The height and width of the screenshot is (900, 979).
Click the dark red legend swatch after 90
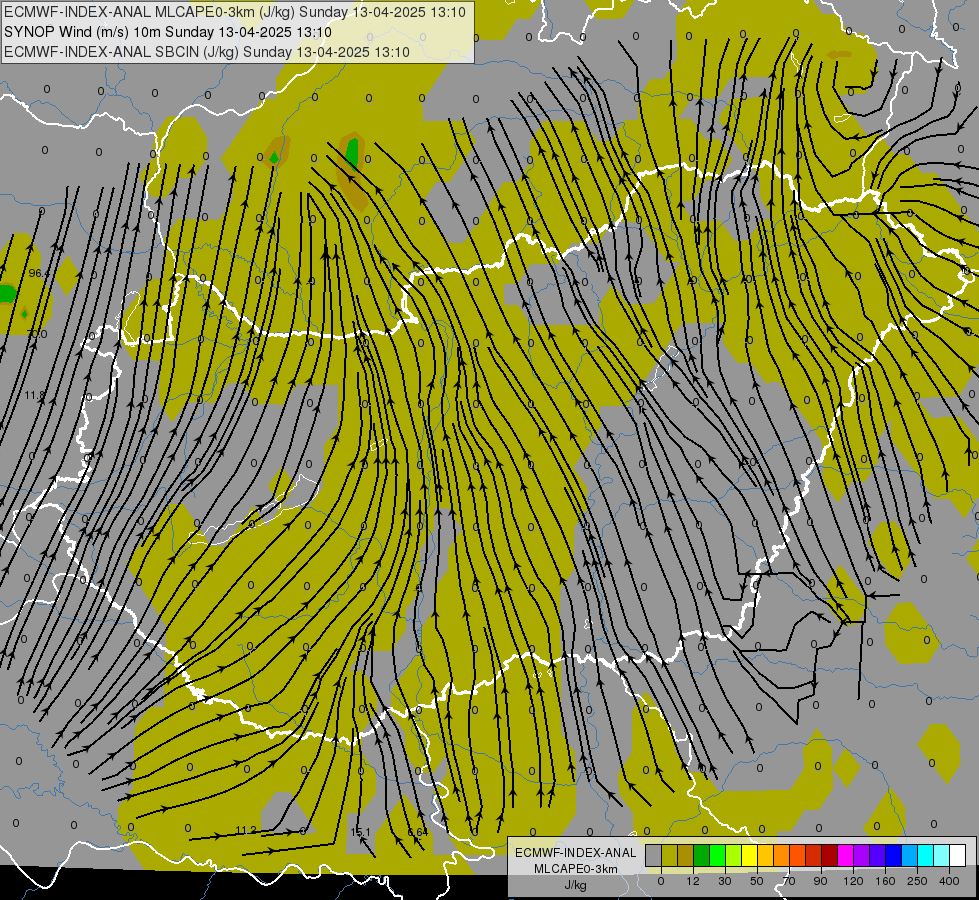pos(830,855)
